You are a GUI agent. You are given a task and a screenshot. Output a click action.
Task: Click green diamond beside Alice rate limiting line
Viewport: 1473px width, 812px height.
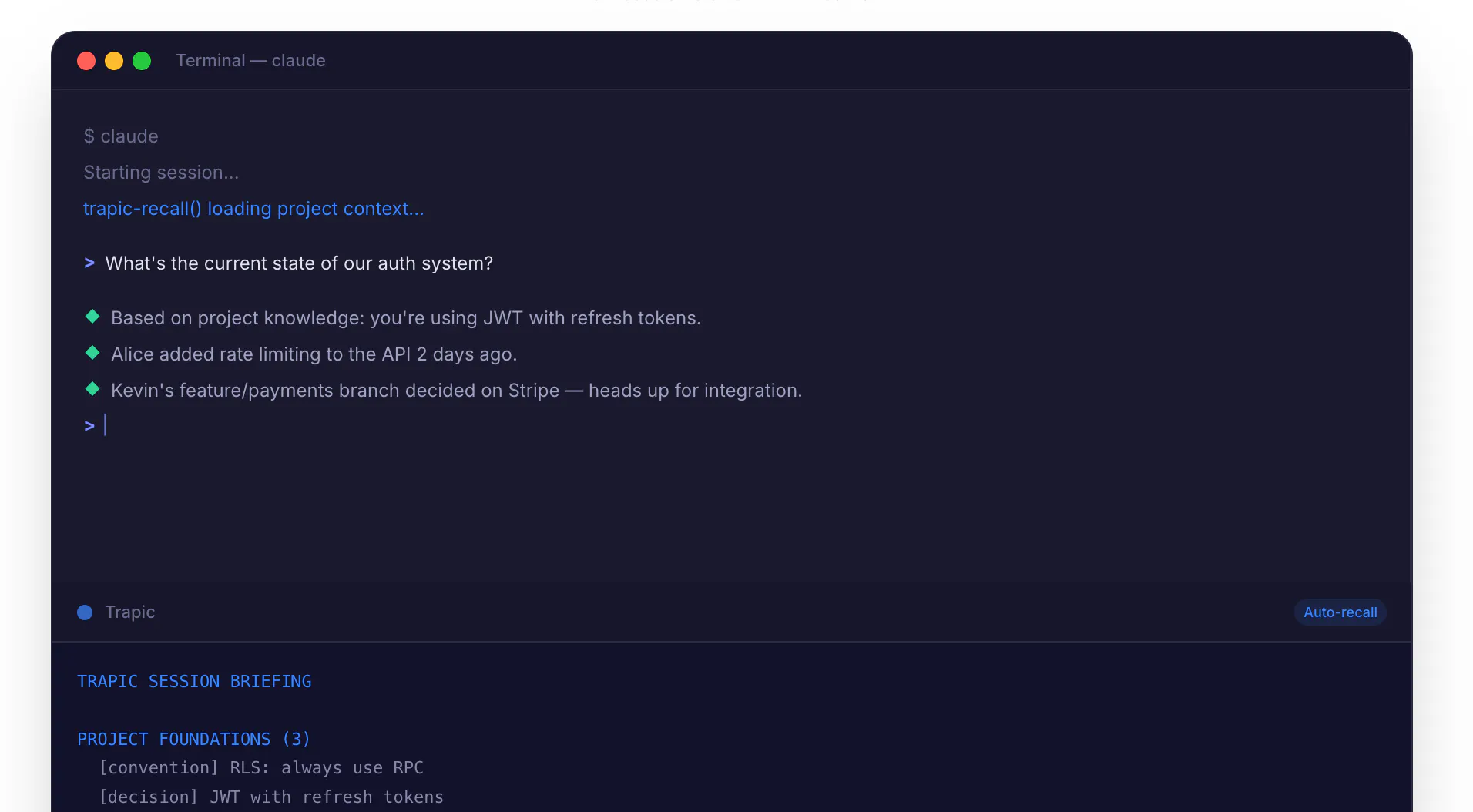click(x=92, y=353)
